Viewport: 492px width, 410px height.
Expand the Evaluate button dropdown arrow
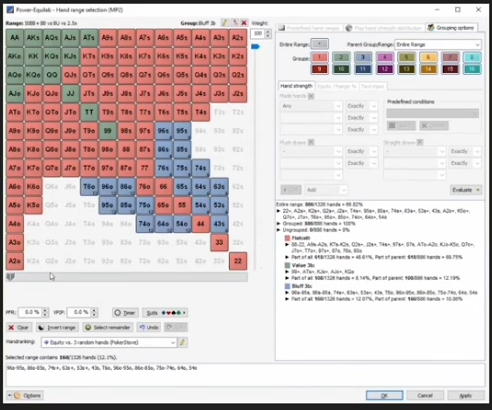click(478, 190)
